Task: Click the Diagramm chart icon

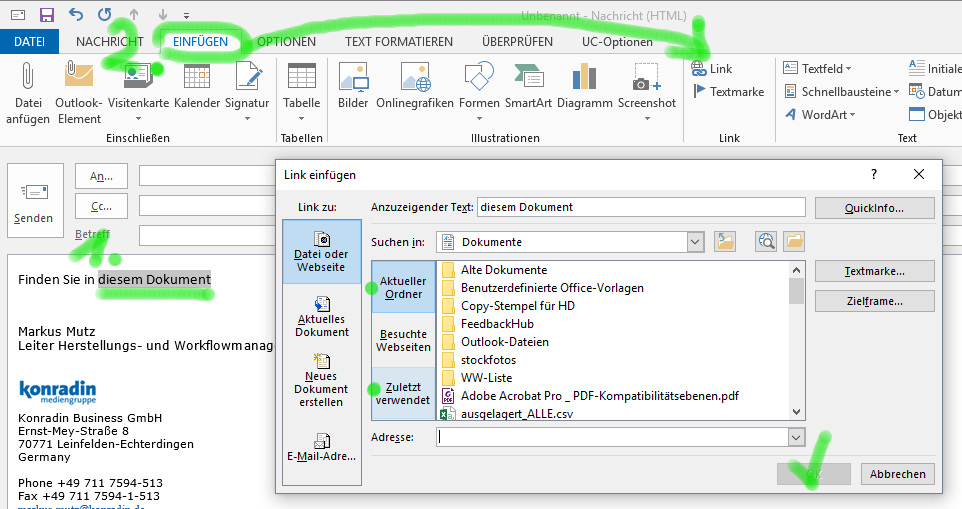Action: coord(584,78)
